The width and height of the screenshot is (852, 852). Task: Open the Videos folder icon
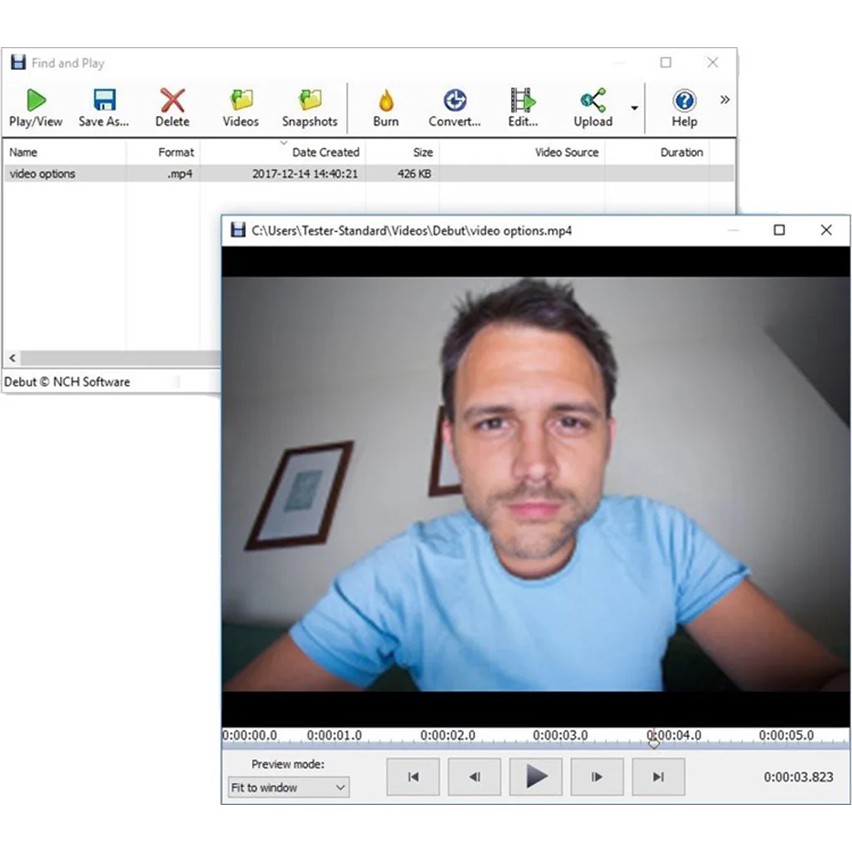pos(240,107)
